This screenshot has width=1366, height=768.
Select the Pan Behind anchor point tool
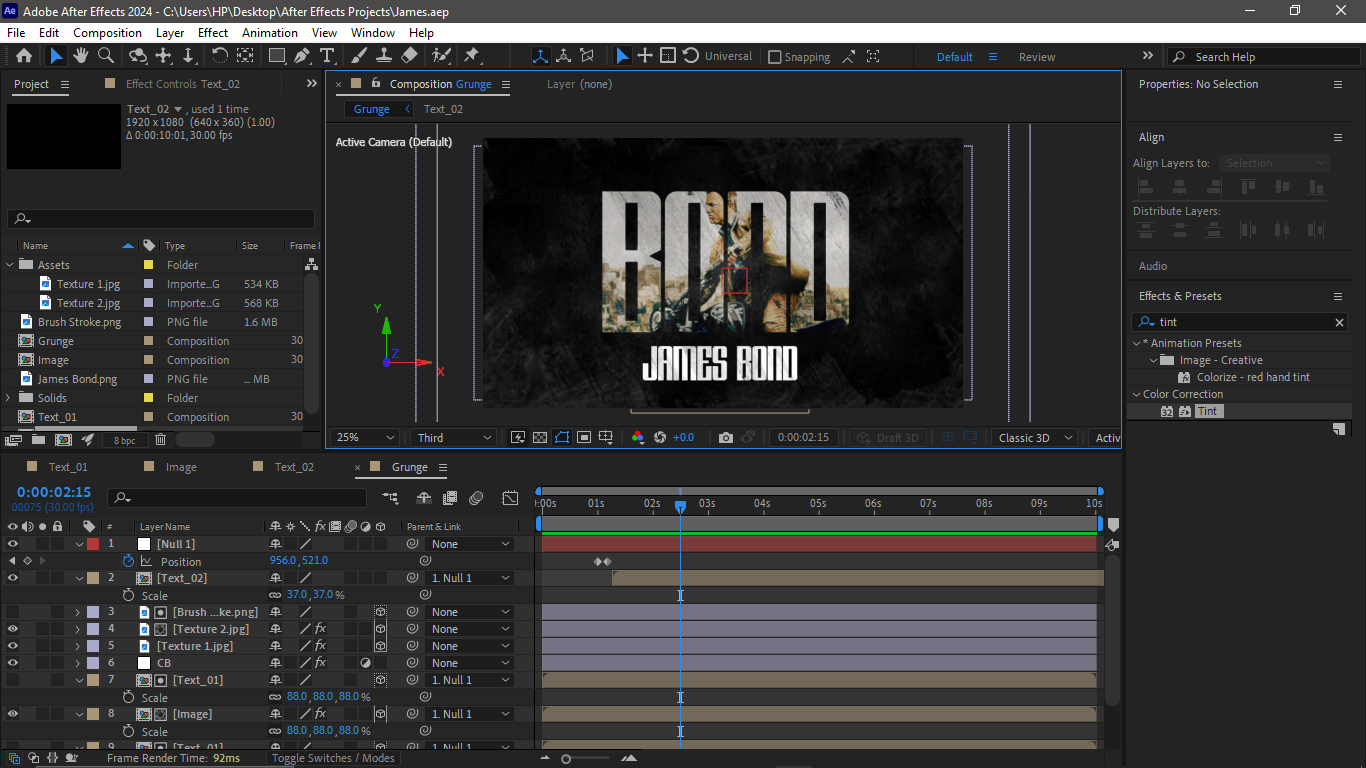243,56
